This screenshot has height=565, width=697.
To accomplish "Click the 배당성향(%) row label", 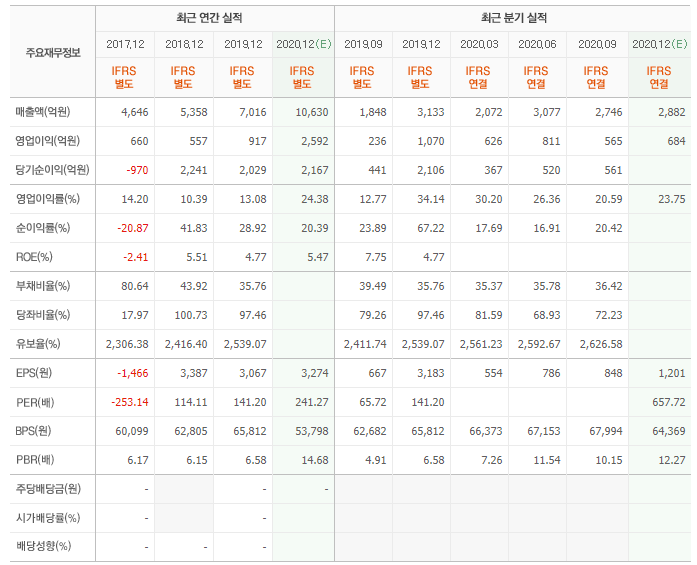I will coord(44,546).
